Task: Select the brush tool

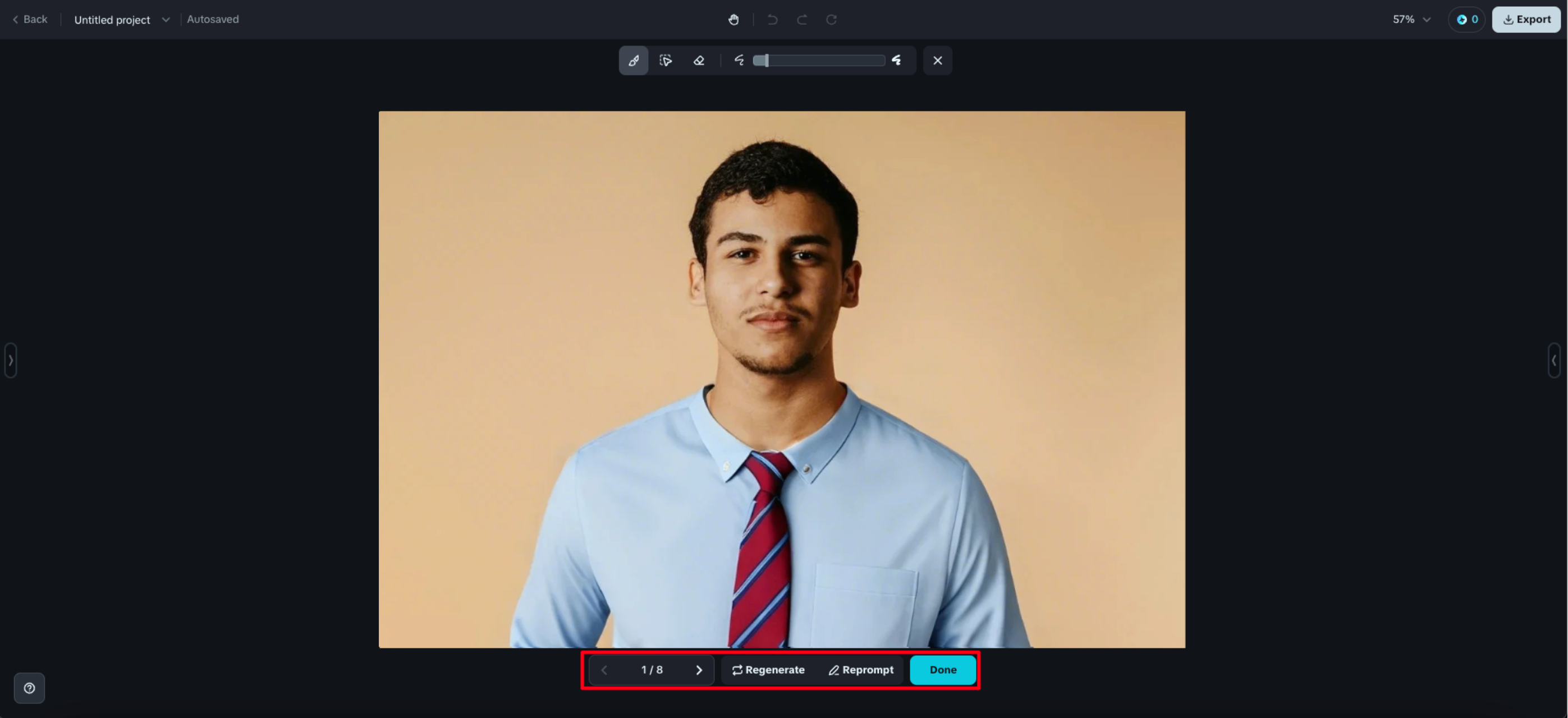Action: (x=633, y=60)
